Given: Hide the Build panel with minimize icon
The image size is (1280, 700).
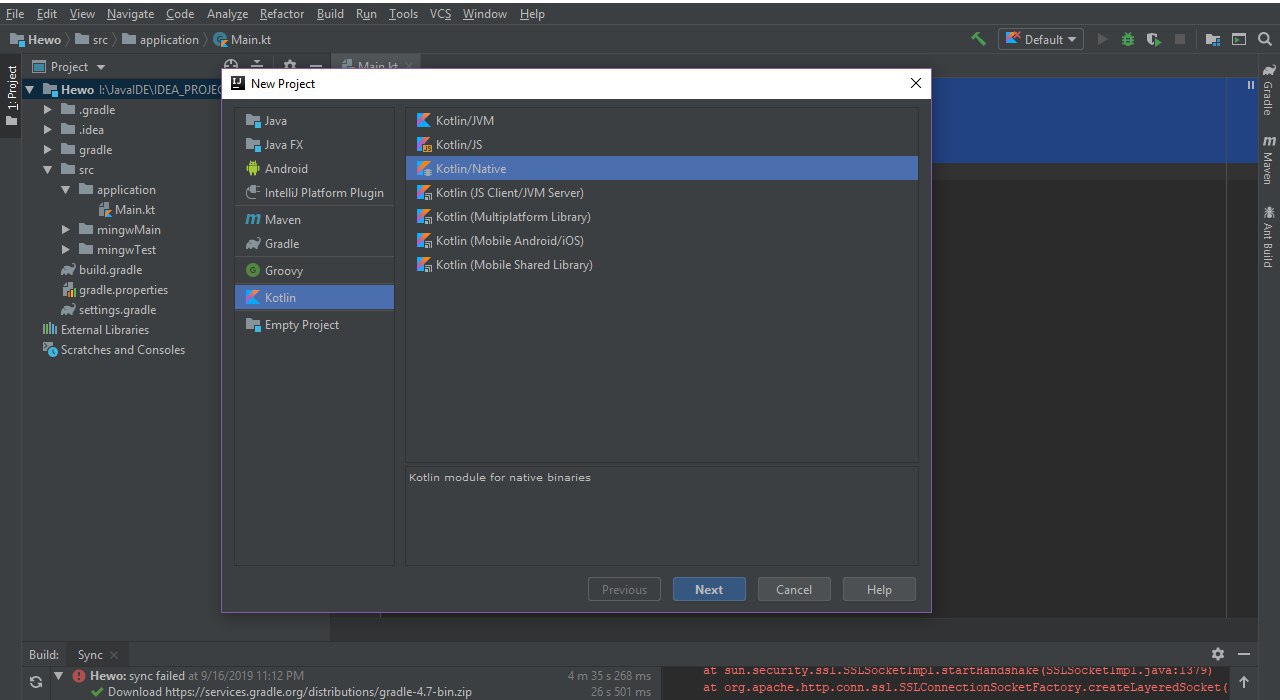Looking at the screenshot, I should click(1245, 654).
